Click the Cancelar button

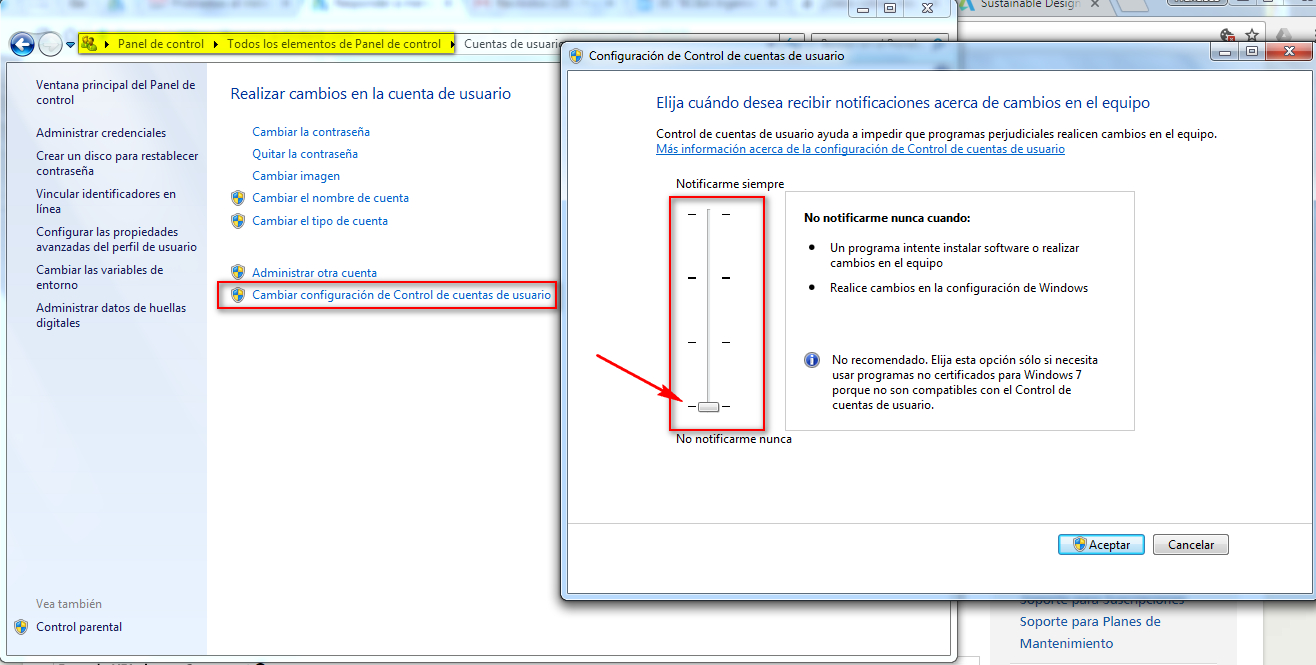pos(1190,544)
